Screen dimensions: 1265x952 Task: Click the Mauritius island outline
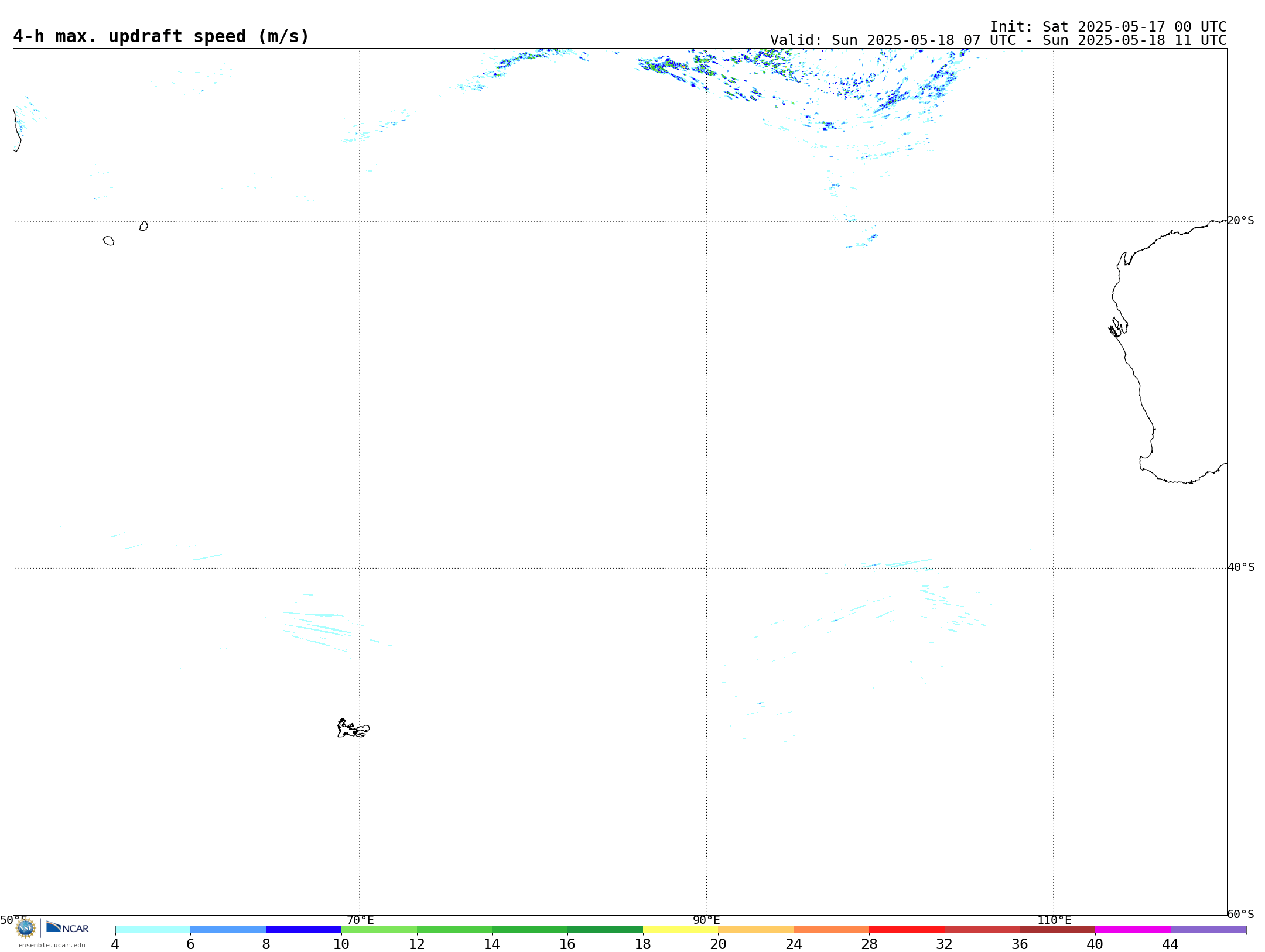click(x=143, y=226)
